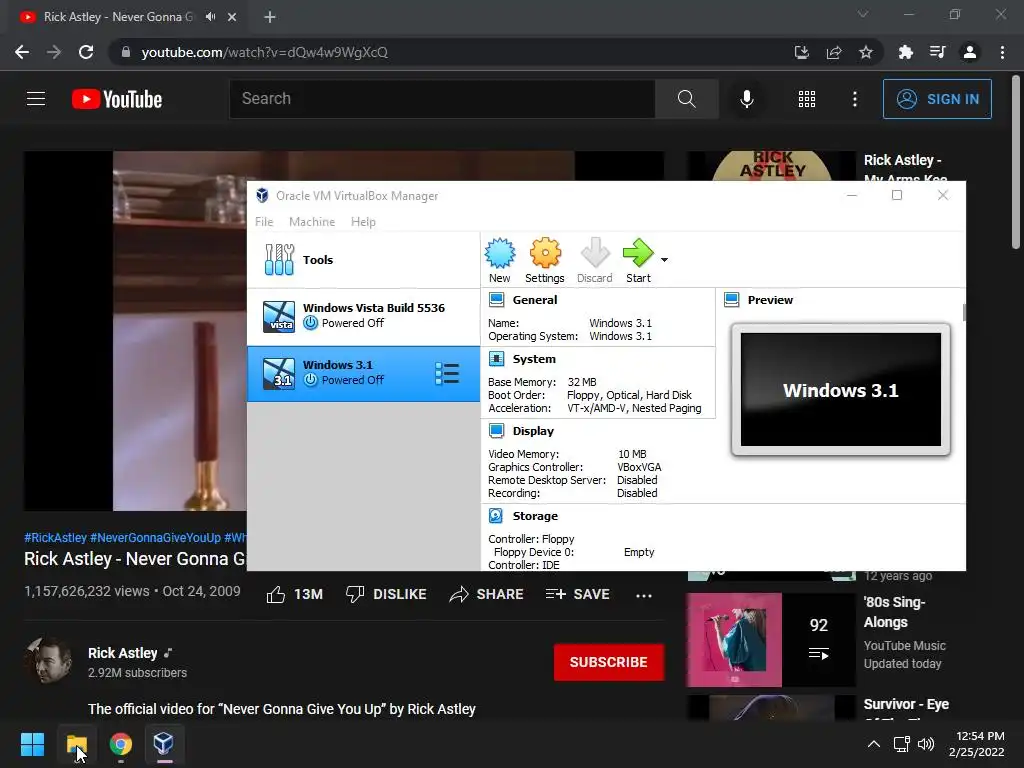Close the Rick Astley tab
1024x768 pixels.
(232, 17)
